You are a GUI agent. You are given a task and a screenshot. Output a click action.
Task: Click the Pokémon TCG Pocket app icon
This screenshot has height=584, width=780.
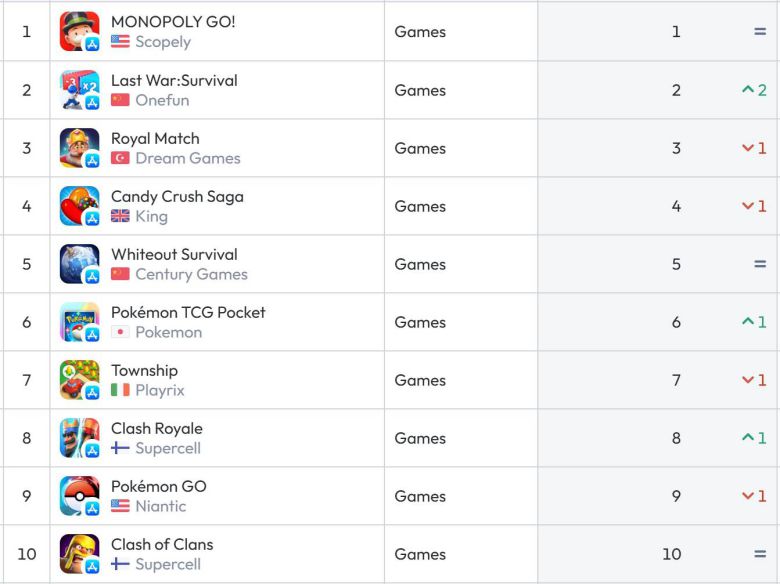coord(79,322)
